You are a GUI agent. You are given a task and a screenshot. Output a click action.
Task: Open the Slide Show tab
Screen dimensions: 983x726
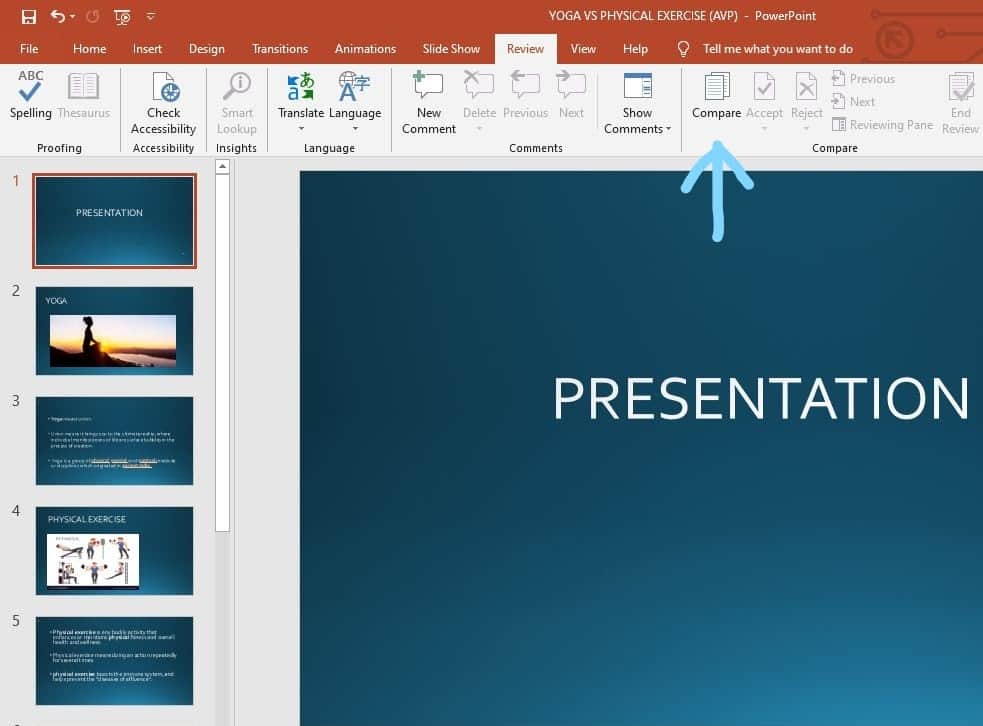point(451,48)
